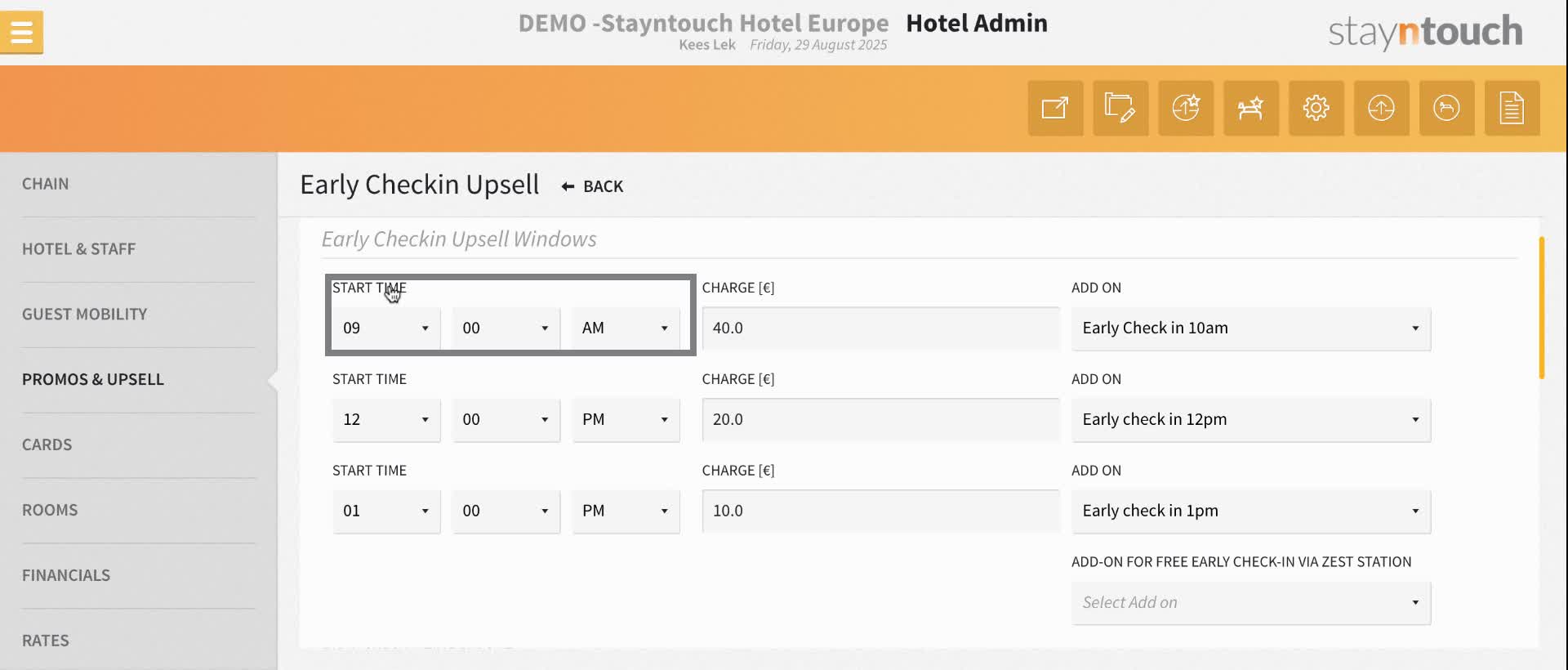Viewport: 1568px width, 670px height.
Task: Select the FINANCIALS sidebar menu item
Action: click(66, 576)
